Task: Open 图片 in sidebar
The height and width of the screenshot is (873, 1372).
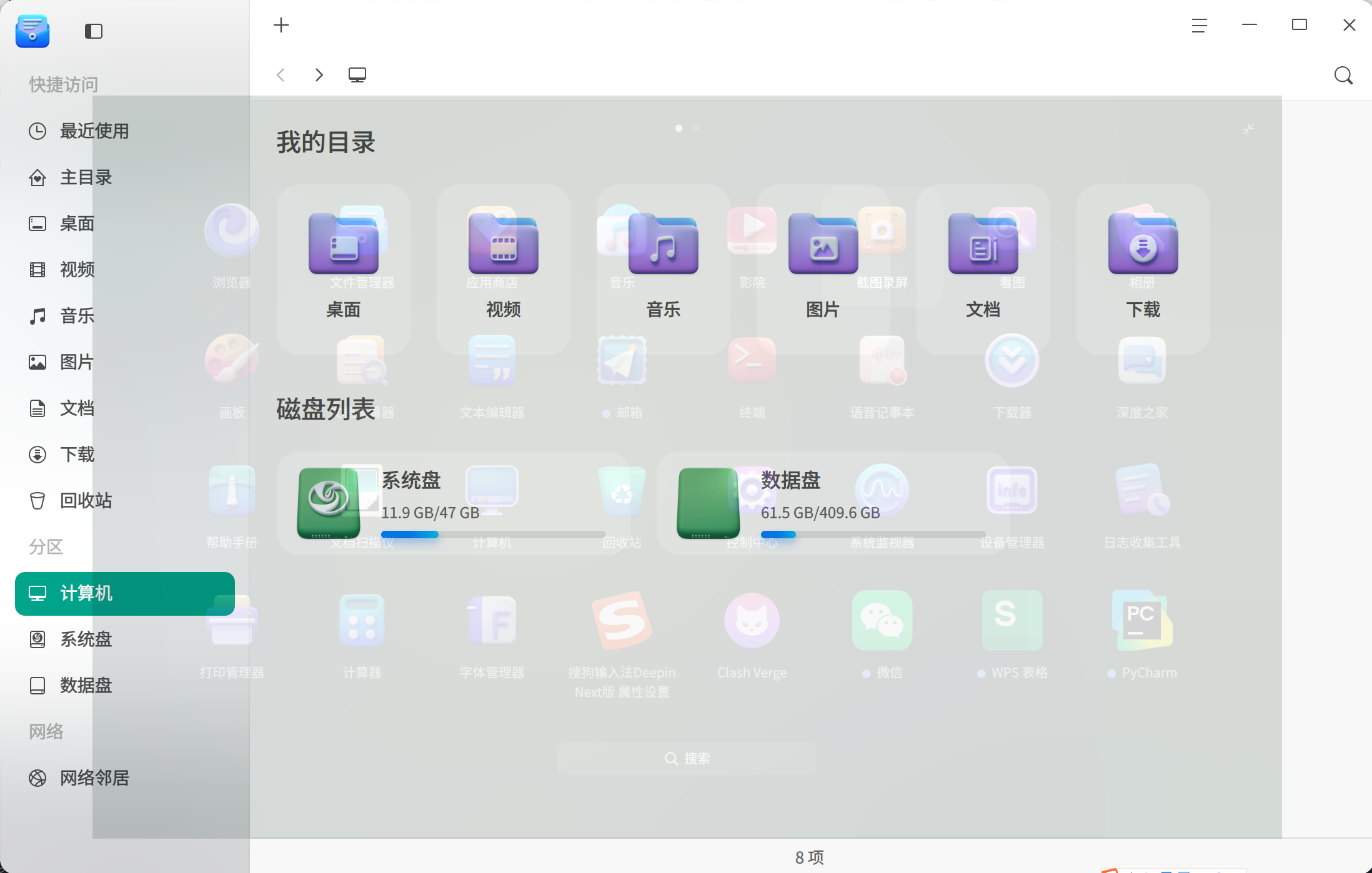Action: click(x=125, y=362)
